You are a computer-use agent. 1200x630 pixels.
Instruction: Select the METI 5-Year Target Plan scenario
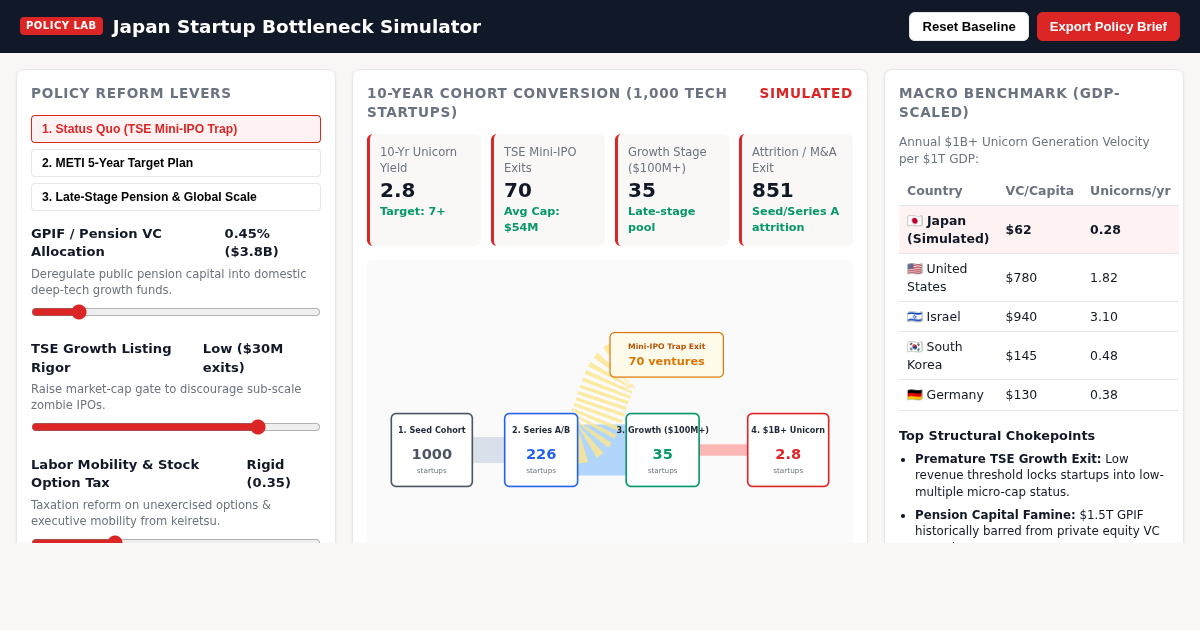176,163
